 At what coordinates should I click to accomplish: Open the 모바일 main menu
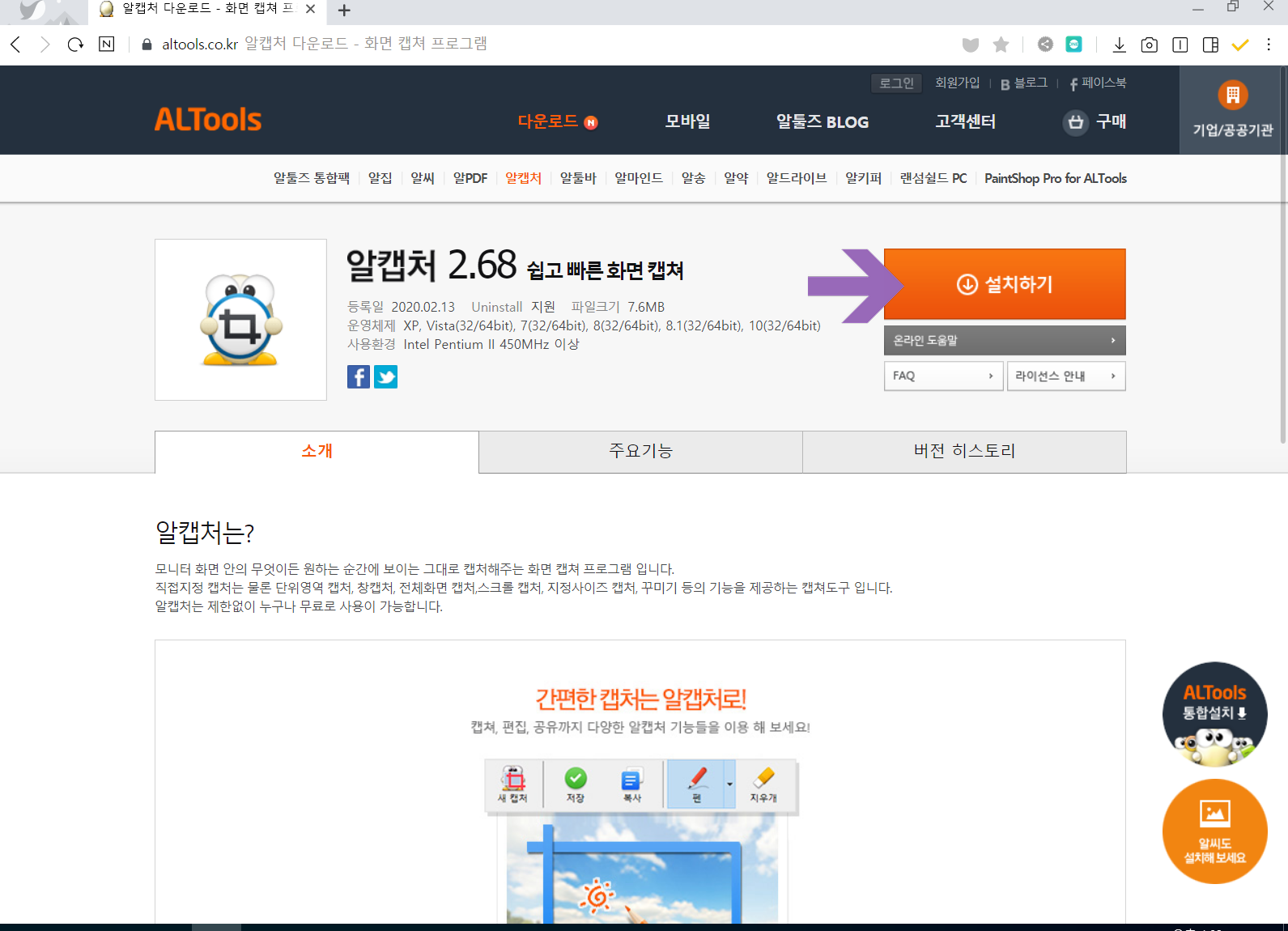pos(687,121)
